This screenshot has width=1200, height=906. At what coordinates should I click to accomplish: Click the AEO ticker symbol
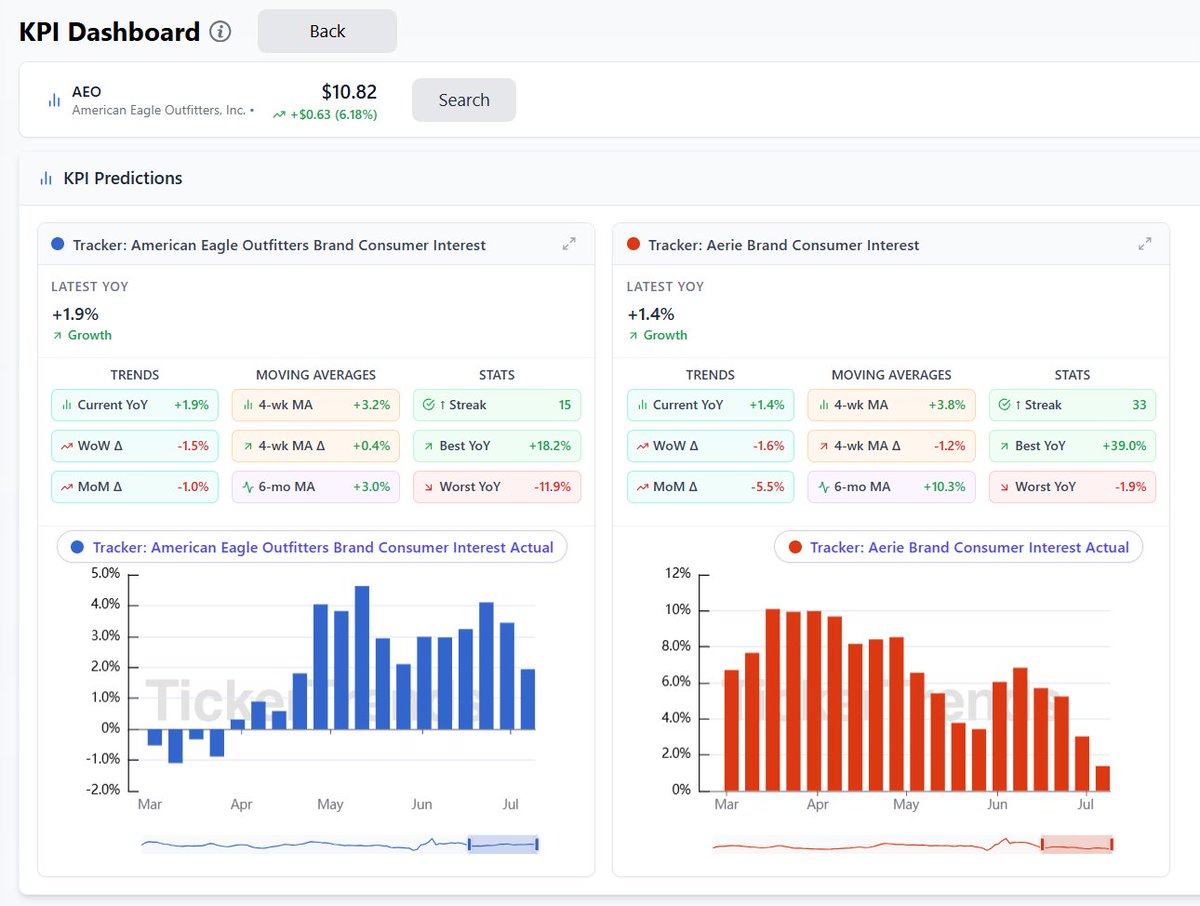87,92
